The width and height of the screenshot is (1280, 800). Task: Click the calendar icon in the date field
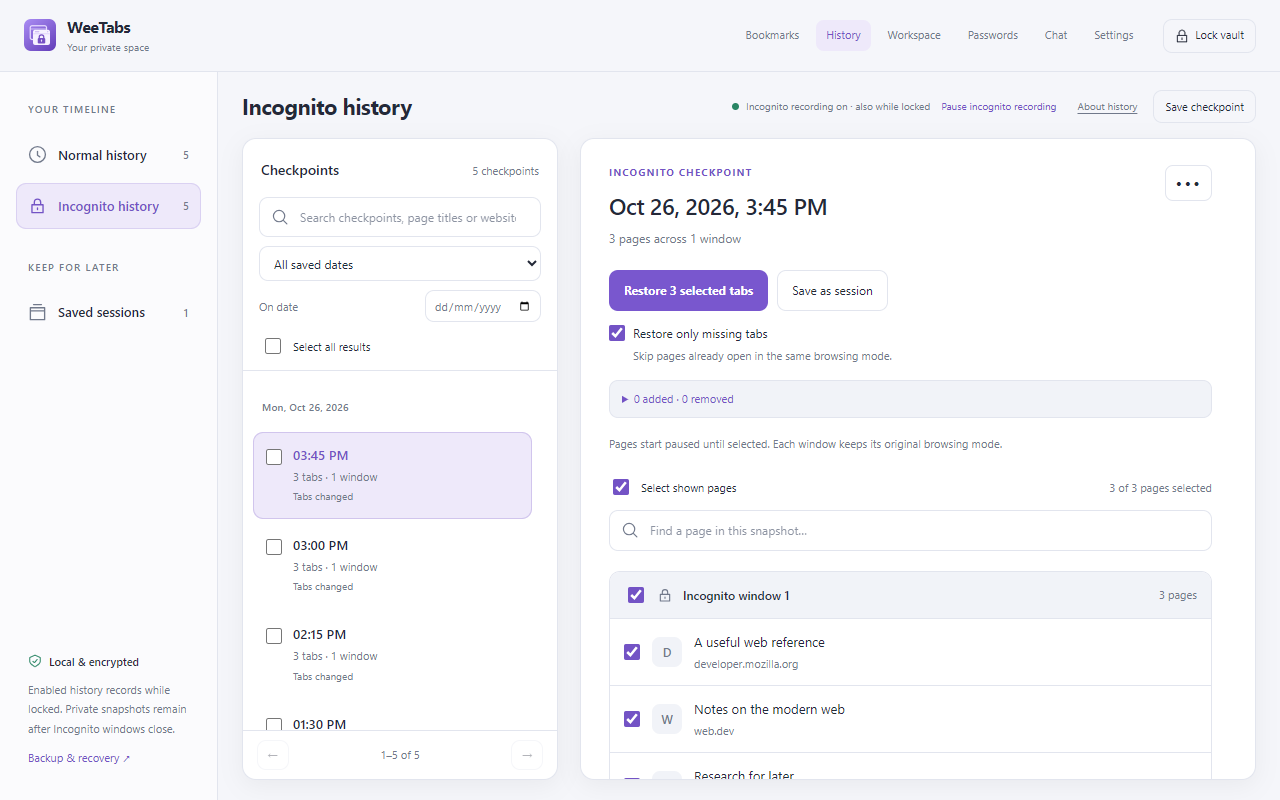[525, 307]
